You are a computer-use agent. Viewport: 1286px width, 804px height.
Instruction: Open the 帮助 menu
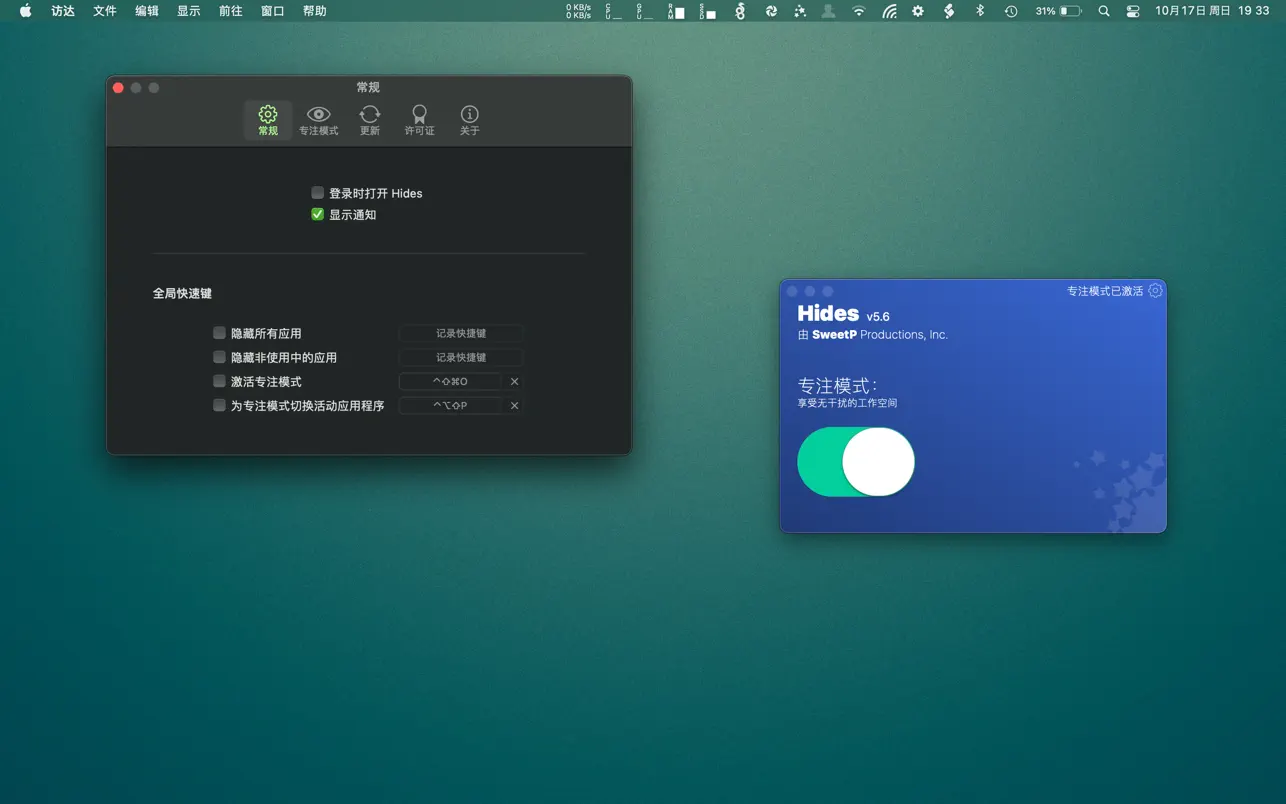[x=315, y=11]
